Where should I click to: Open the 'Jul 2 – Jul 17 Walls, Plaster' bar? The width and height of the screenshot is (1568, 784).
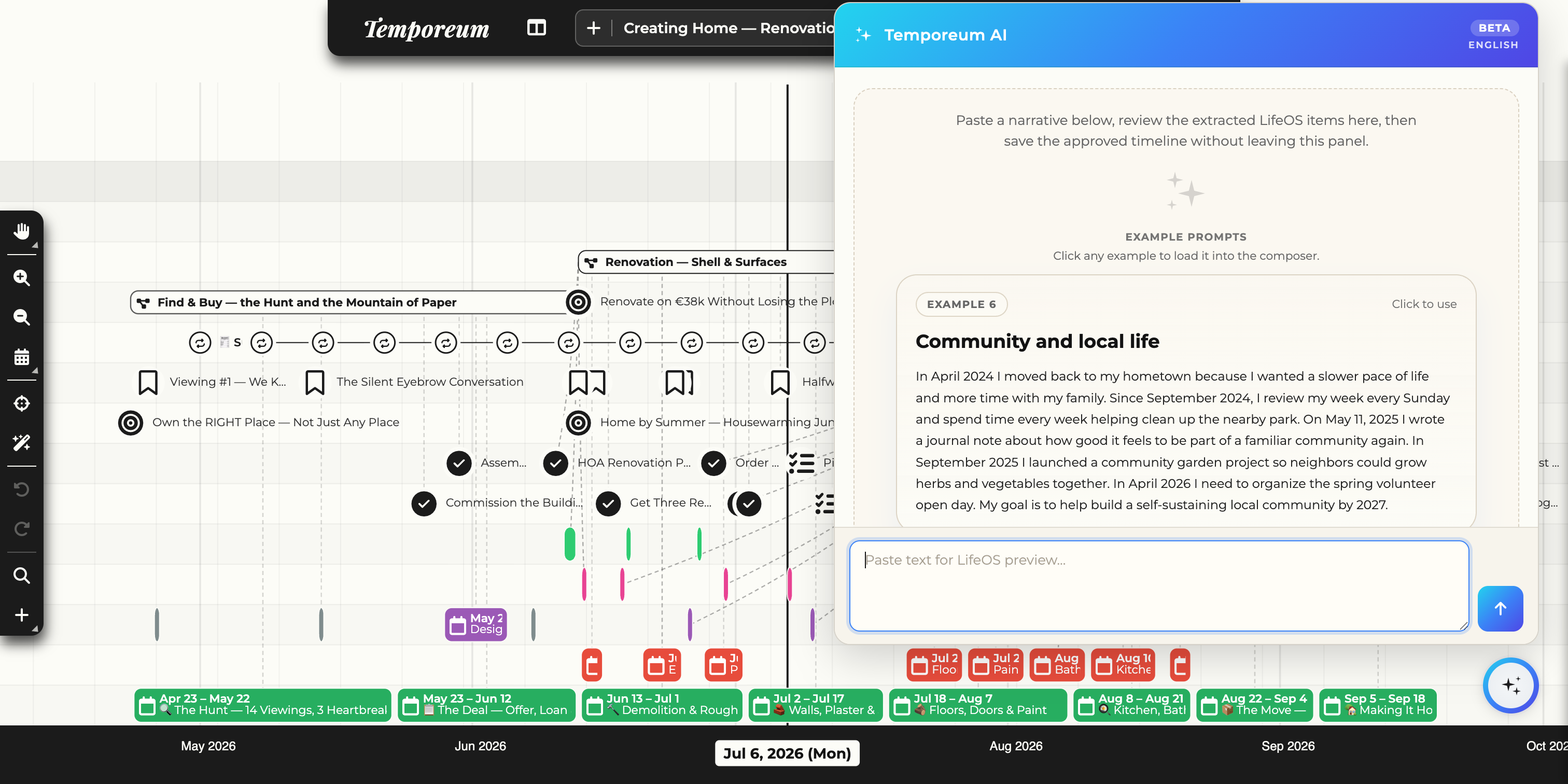pyautogui.click(x=816, y=705)
